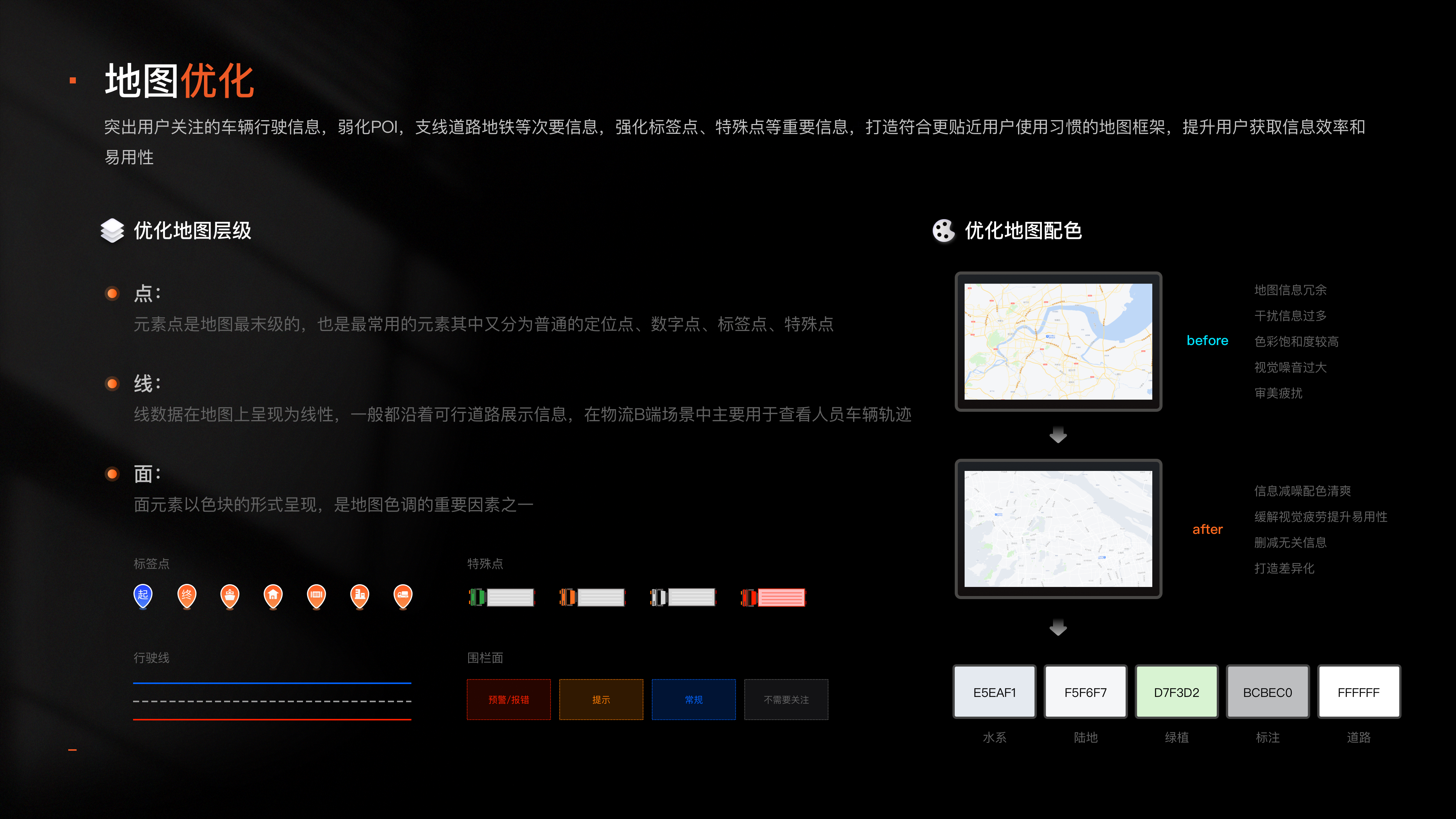Click the 行驶线 section label
The width and height of the screenshot is (1456, 819).
(x=152, y=657)
